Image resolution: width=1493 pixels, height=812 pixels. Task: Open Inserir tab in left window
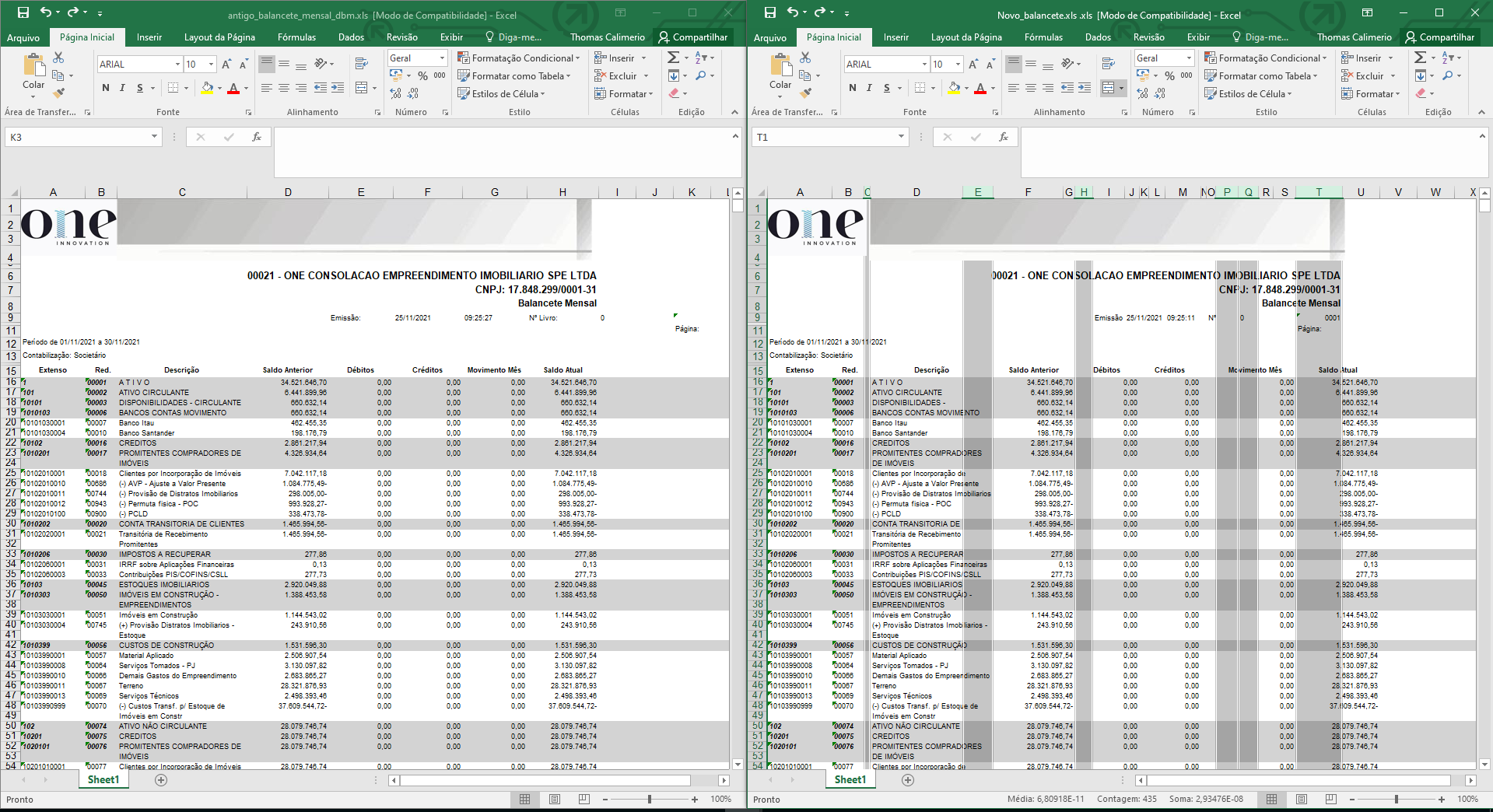tap(149, 37)
